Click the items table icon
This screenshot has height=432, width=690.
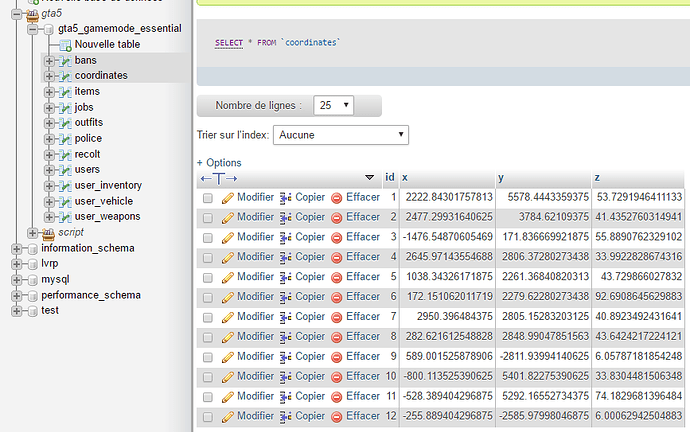[x=65, y=92]
